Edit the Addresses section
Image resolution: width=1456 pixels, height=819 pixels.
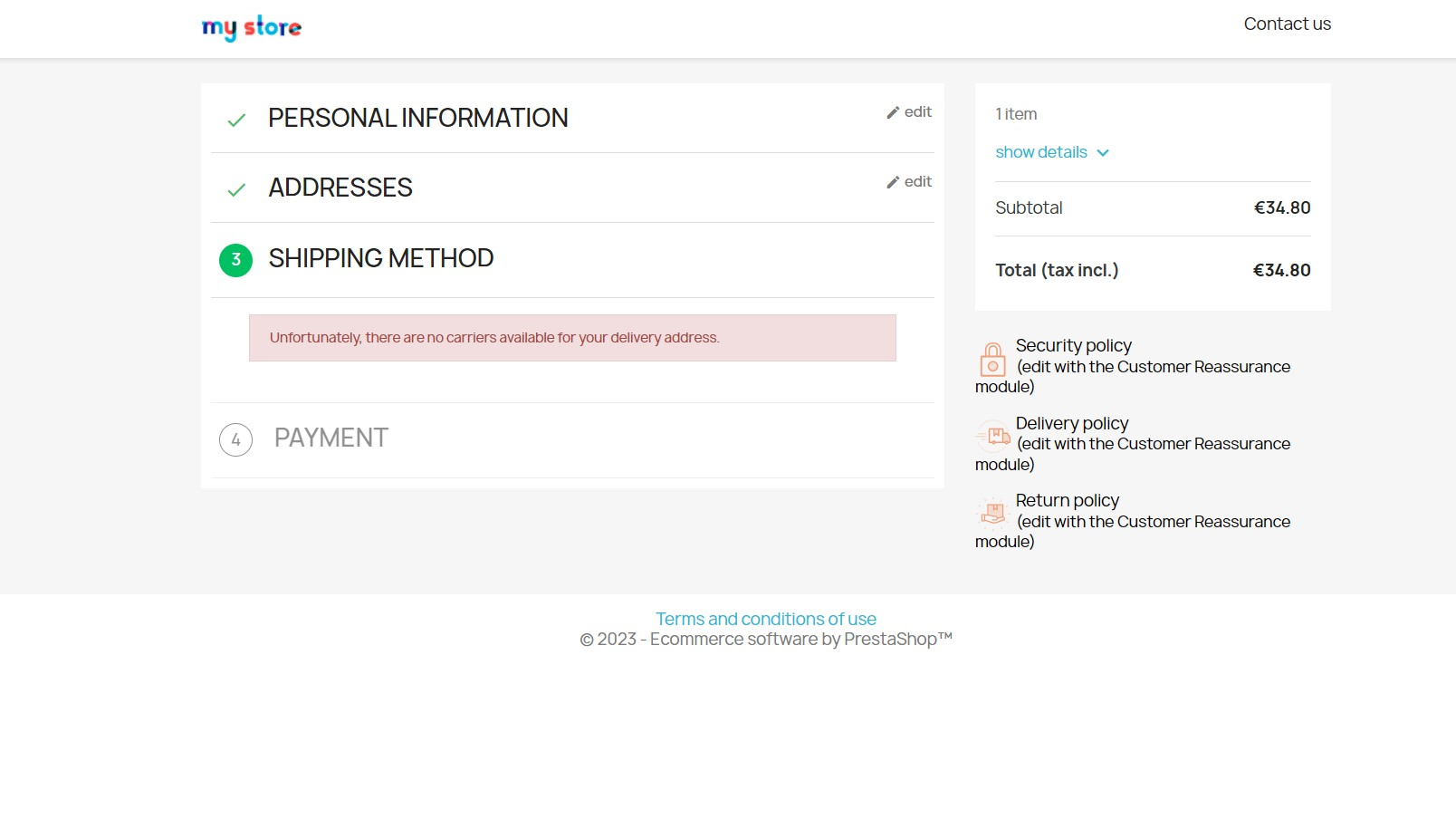[916, 182]
